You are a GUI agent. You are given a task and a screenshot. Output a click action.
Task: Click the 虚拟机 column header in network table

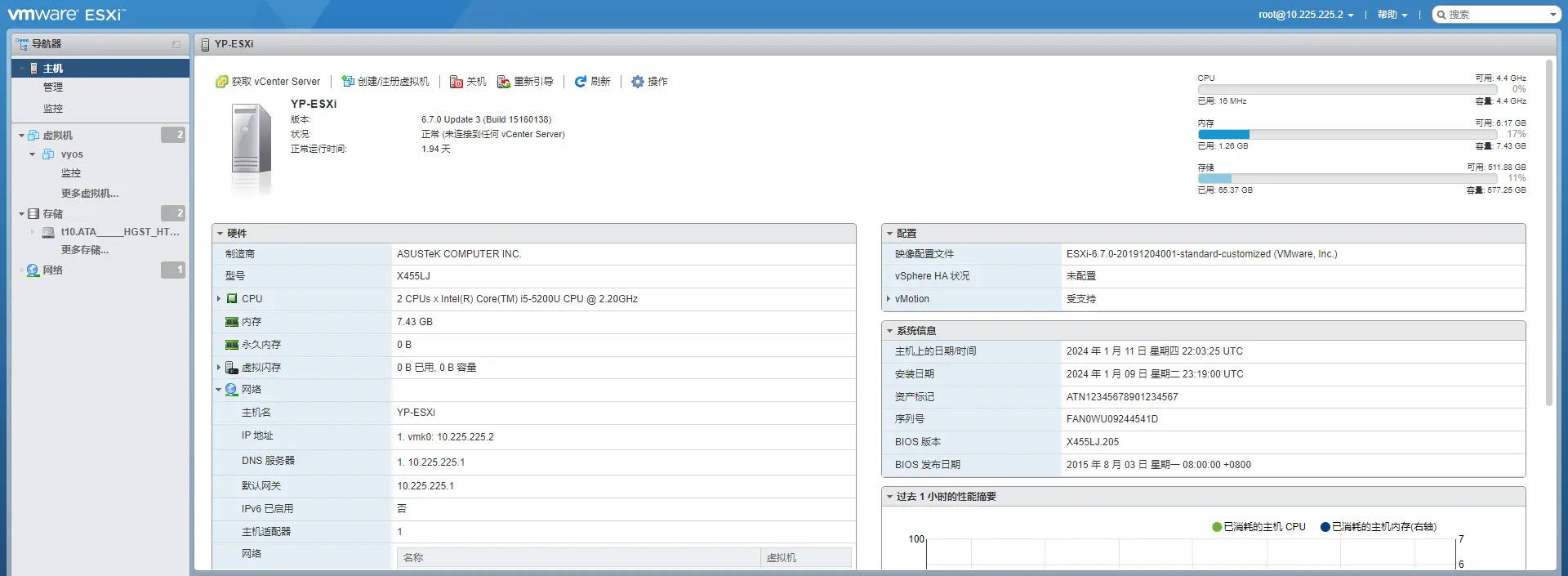pos(806,558)
